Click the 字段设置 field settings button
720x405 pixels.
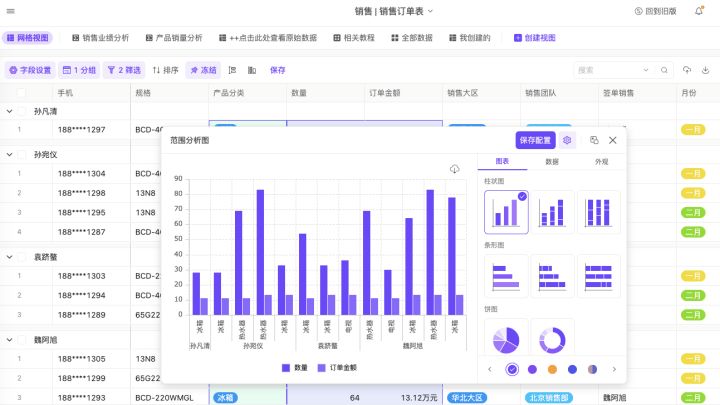click(30, 70)
